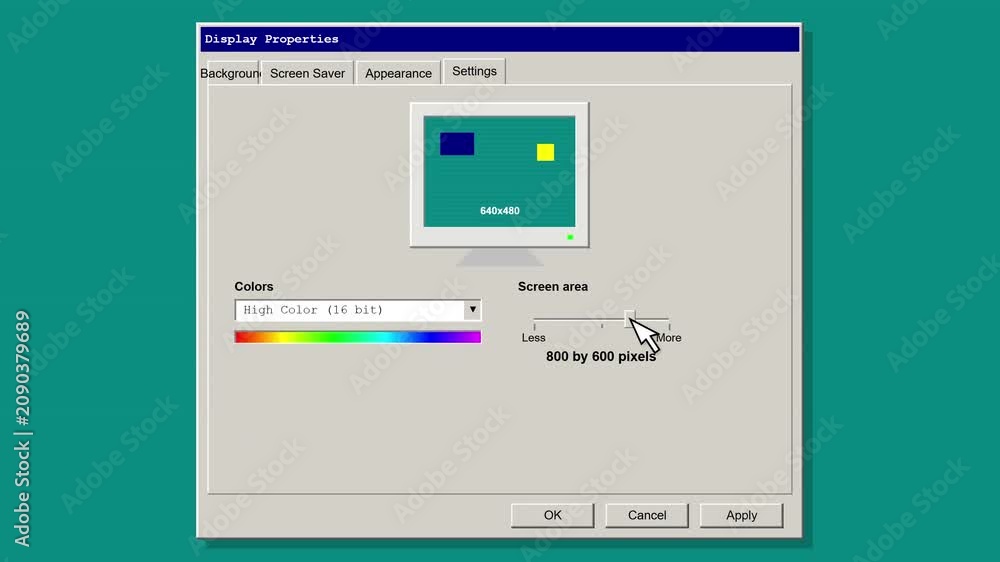Open the Colors dropdown arrow
1000x562 pixels.
pyautogui.click(x=473, y=309)
